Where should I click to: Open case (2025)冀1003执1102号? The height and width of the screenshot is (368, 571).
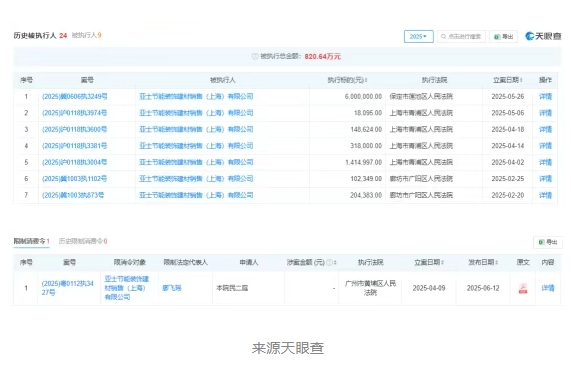75,179
